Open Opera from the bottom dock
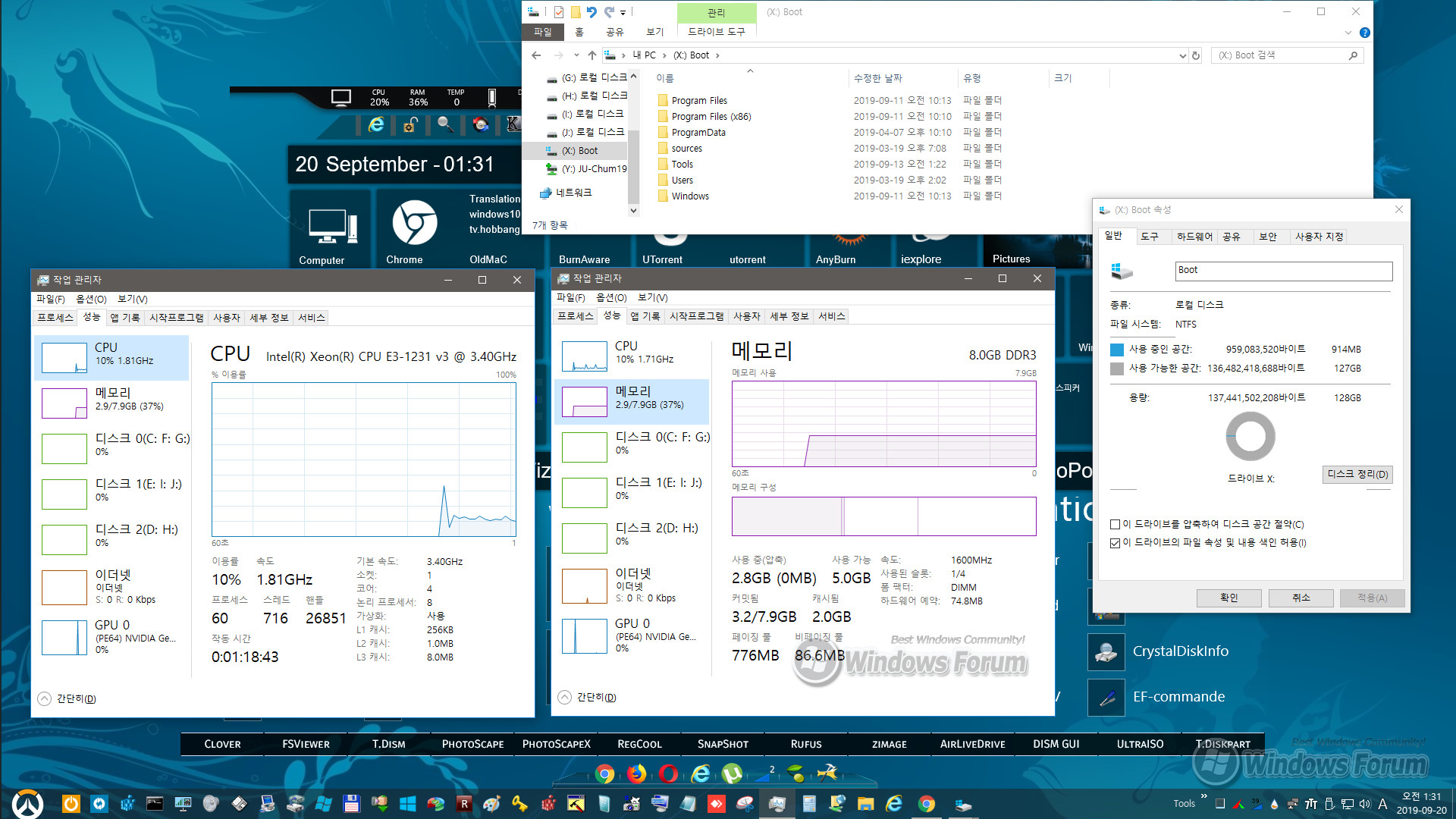 pos(669,773)
